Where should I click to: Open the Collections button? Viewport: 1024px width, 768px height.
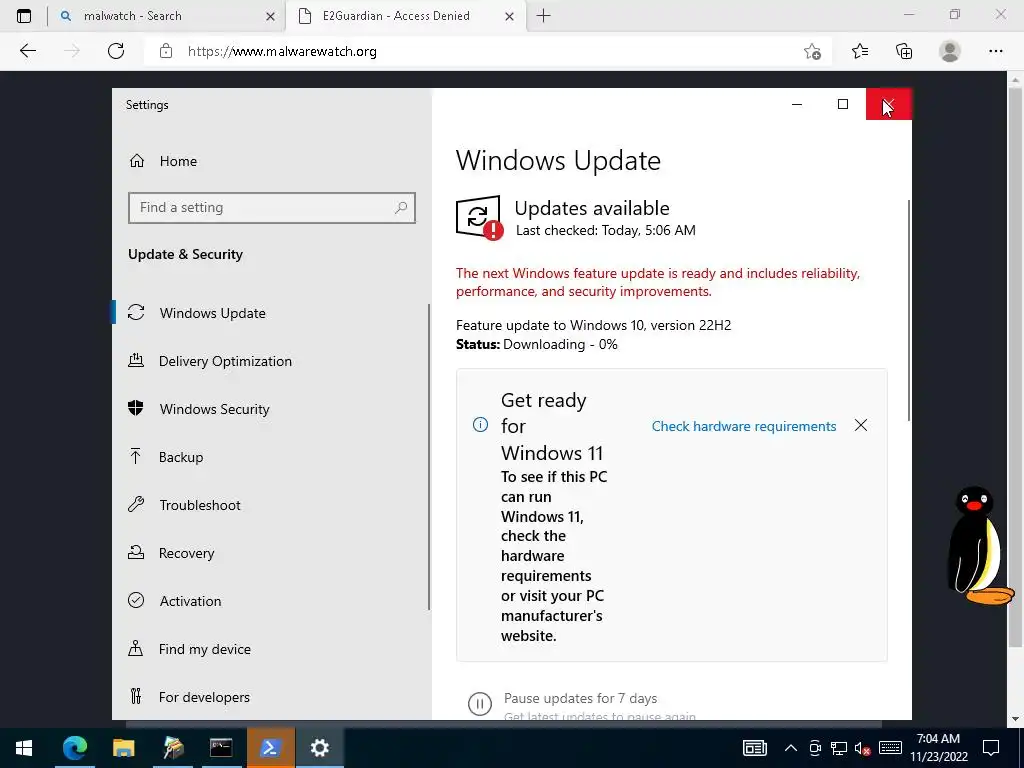pyautogui.click(x=904, y=51)
